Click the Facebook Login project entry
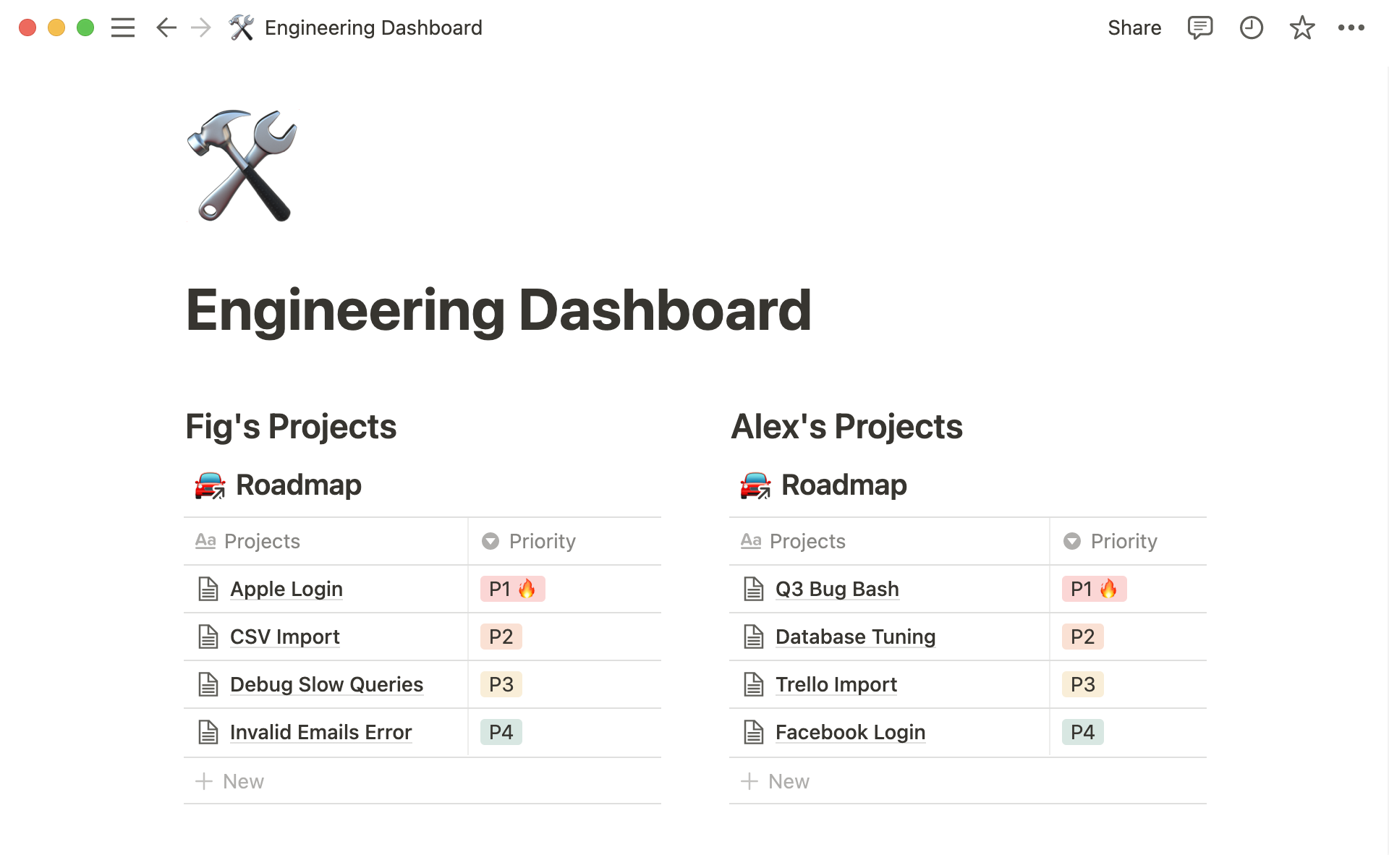This screenshot has width=1389, height=868. point(850,732)
